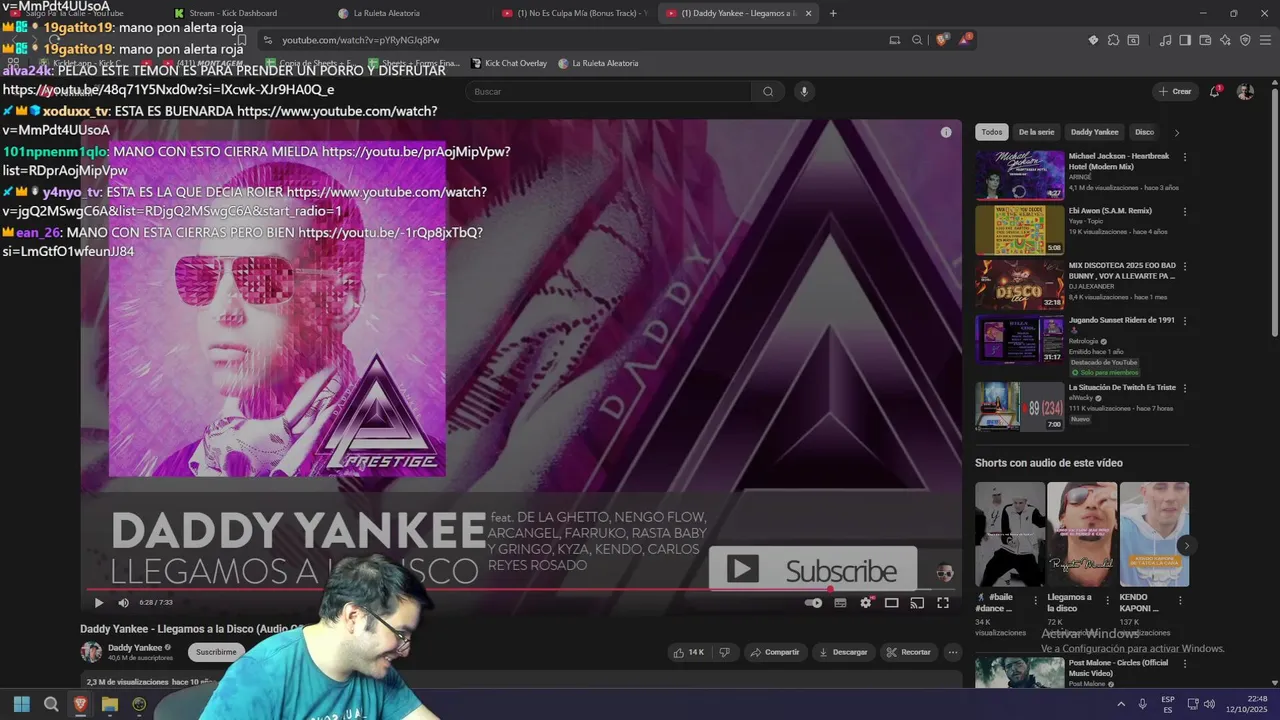Toggle the browser sidebar panel
The image size is (1280, 720).
pos(1185,40)
